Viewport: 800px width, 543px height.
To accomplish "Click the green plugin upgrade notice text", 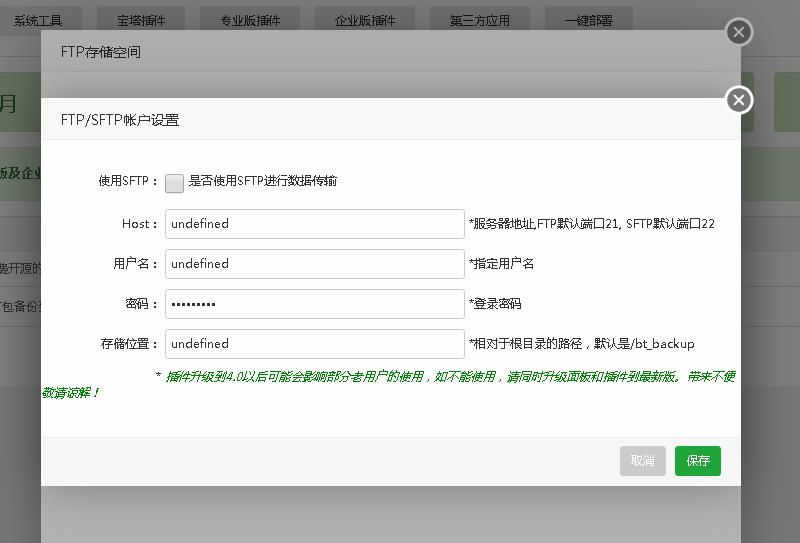I will tap(390, 384).
